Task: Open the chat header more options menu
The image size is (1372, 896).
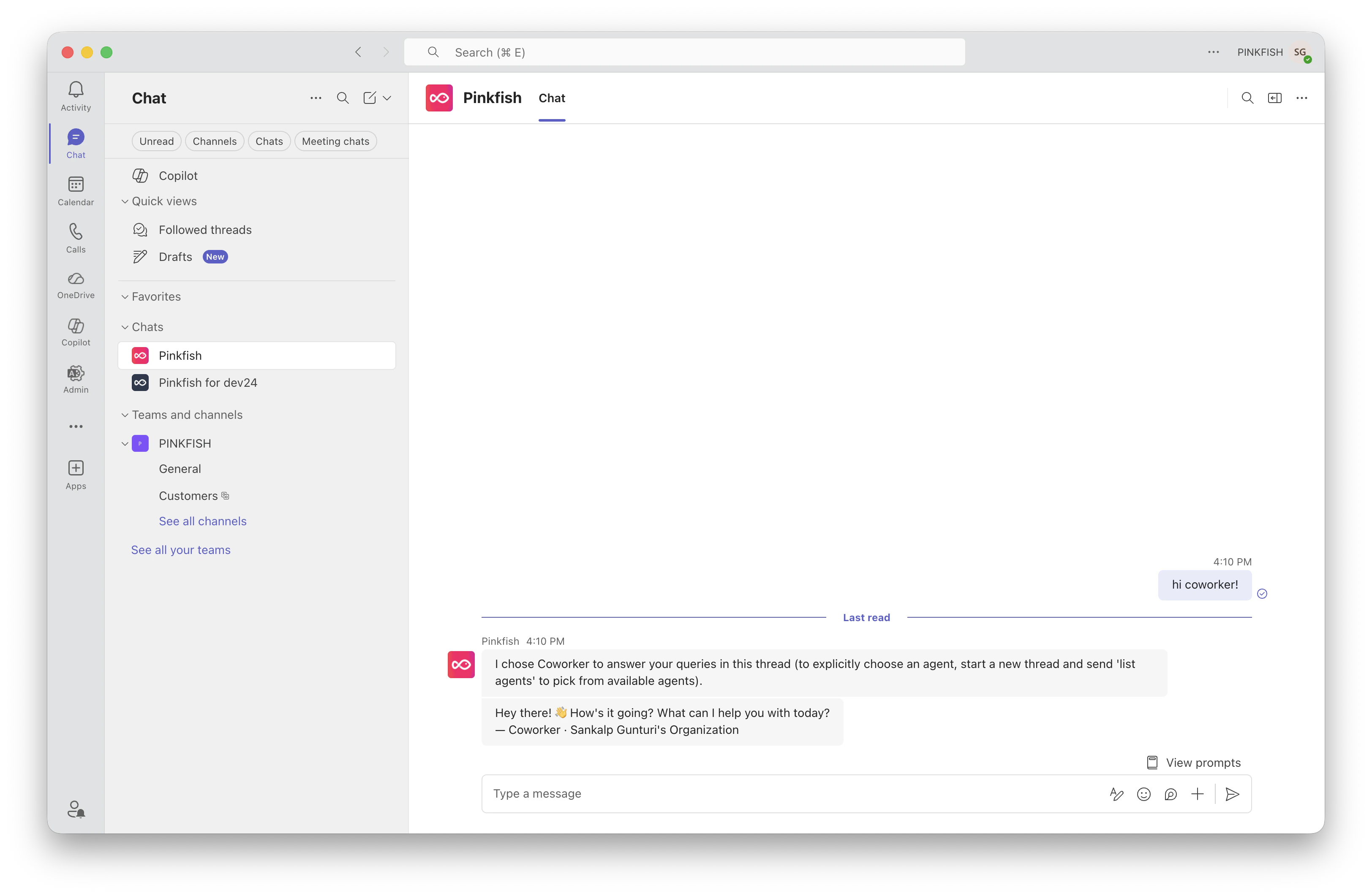Action: [1302, 98]
